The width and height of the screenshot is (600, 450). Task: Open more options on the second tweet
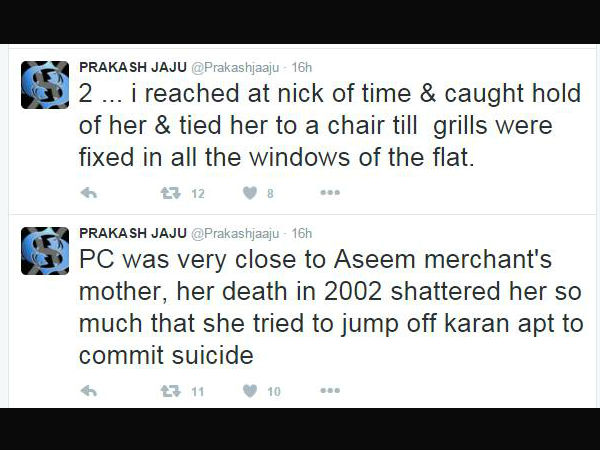click(x=330, y=391)
